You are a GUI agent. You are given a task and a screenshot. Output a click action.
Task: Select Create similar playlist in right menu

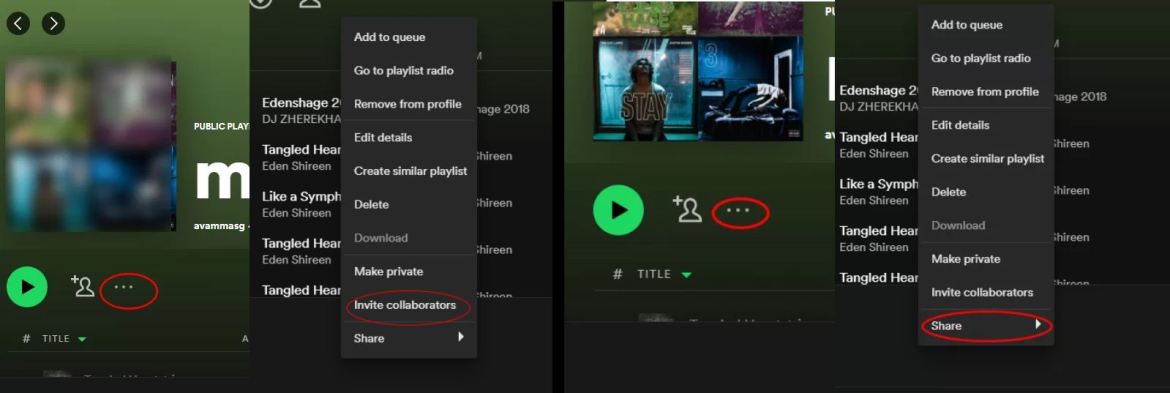pyautogui.click(x=986, y=159)
